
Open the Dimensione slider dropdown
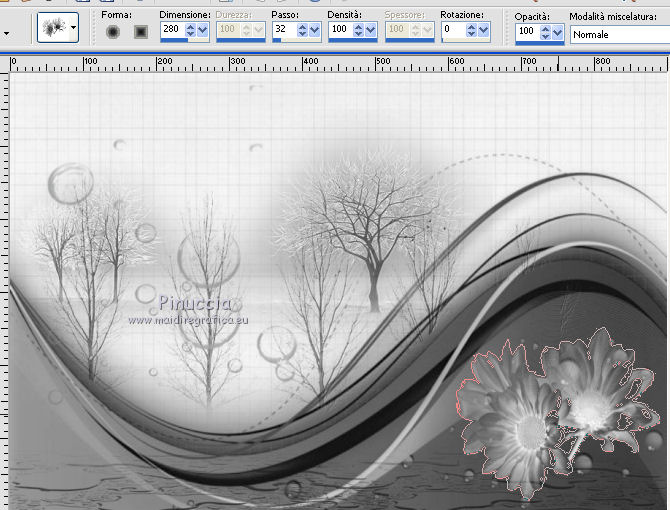click(203, 29)
